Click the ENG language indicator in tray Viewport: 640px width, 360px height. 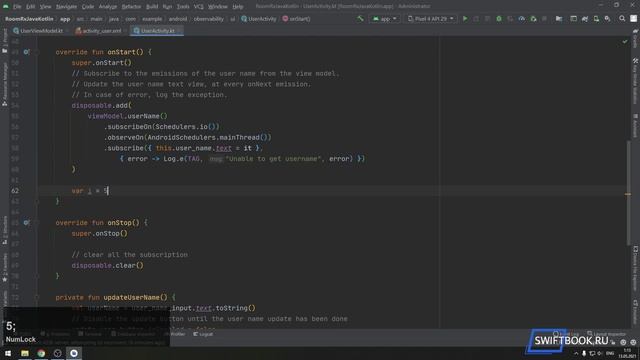click(610, 353)
